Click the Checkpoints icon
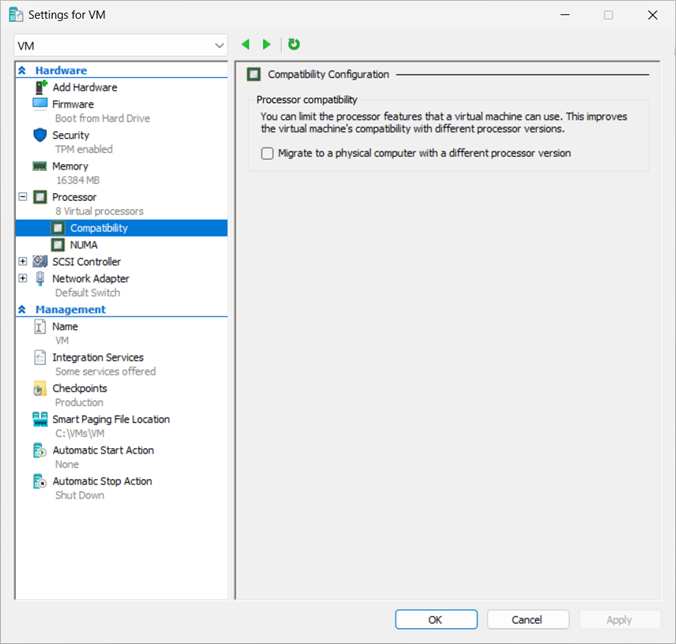Image resolution: width=676 pixels, height=644 pixels. (40, 388)
